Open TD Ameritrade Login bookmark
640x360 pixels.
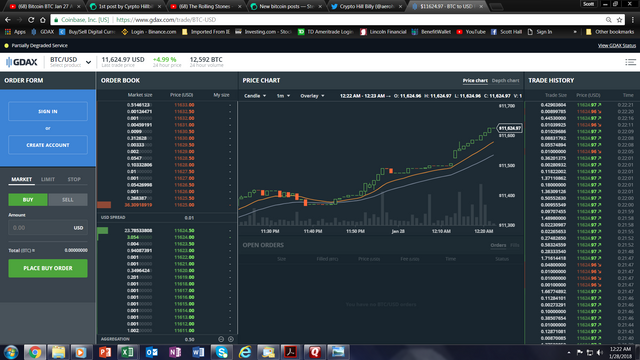point(326,32)
